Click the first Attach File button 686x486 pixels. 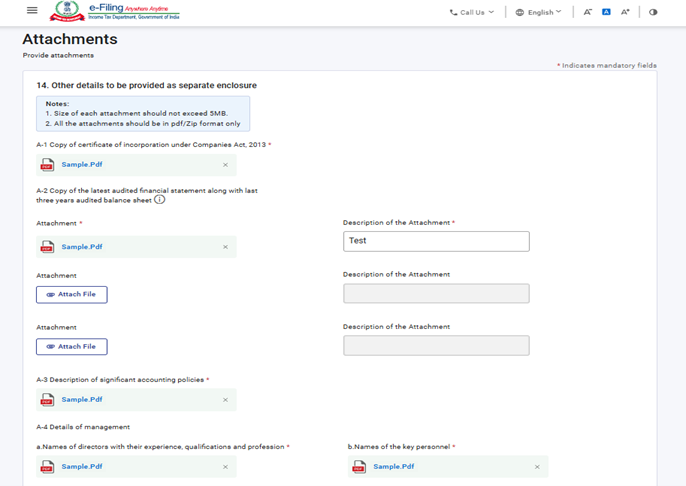point(72,294)
